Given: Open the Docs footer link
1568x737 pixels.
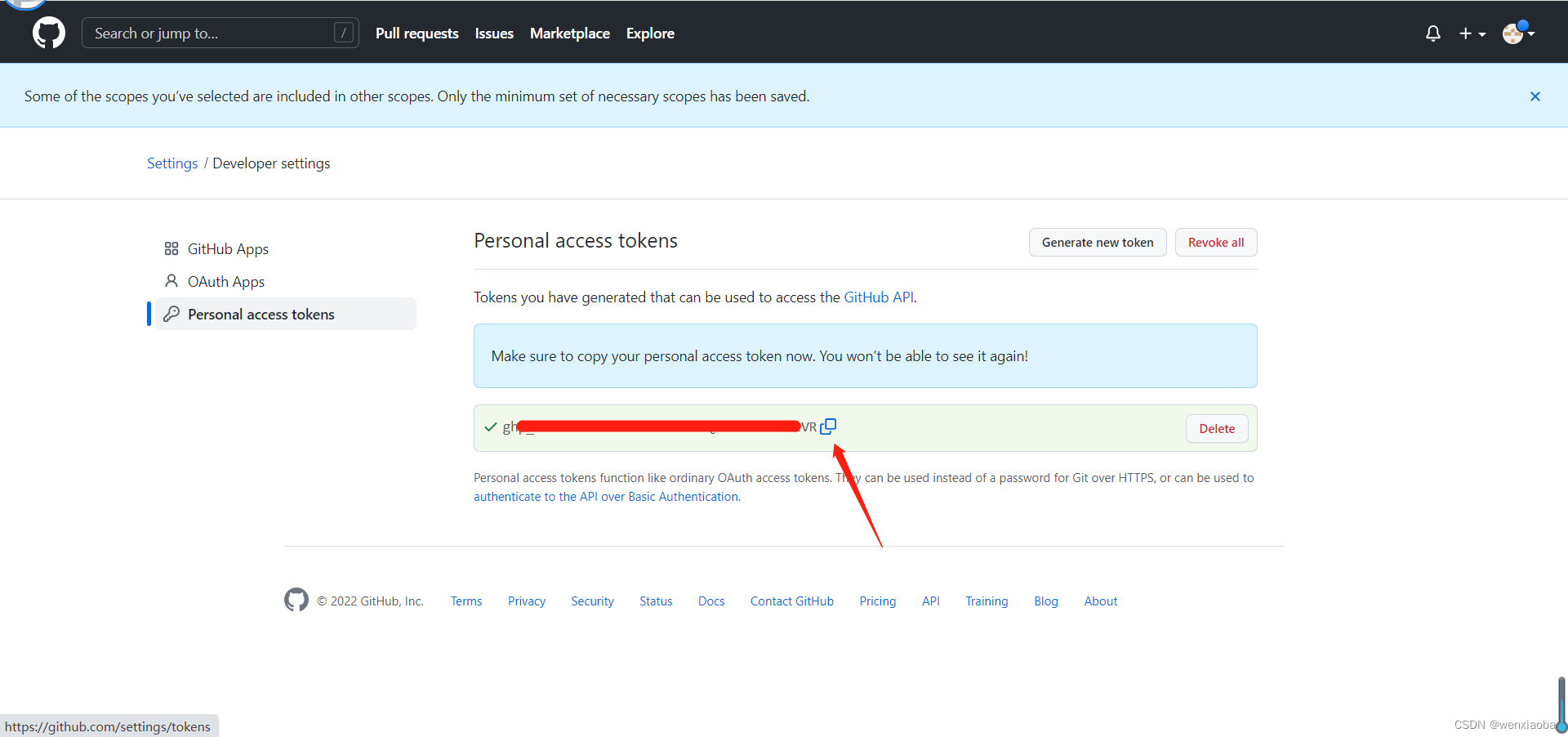Looking at the screenshot, I should (x=711, y=601).
